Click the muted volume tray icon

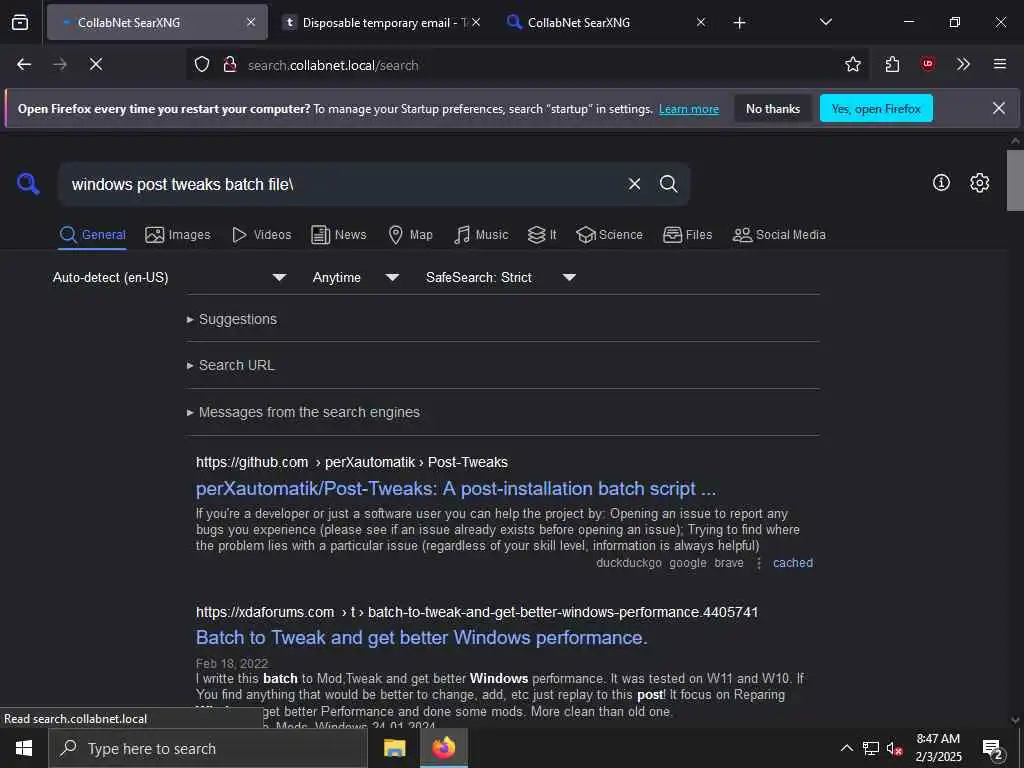coord(893,748)
